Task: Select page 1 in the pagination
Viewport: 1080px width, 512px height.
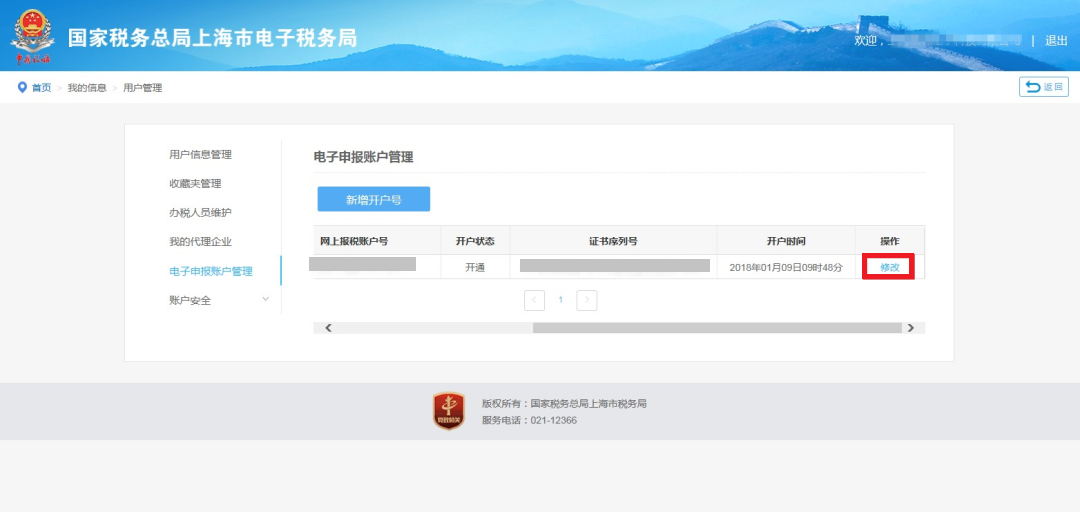Action: (x=561, y=300)
